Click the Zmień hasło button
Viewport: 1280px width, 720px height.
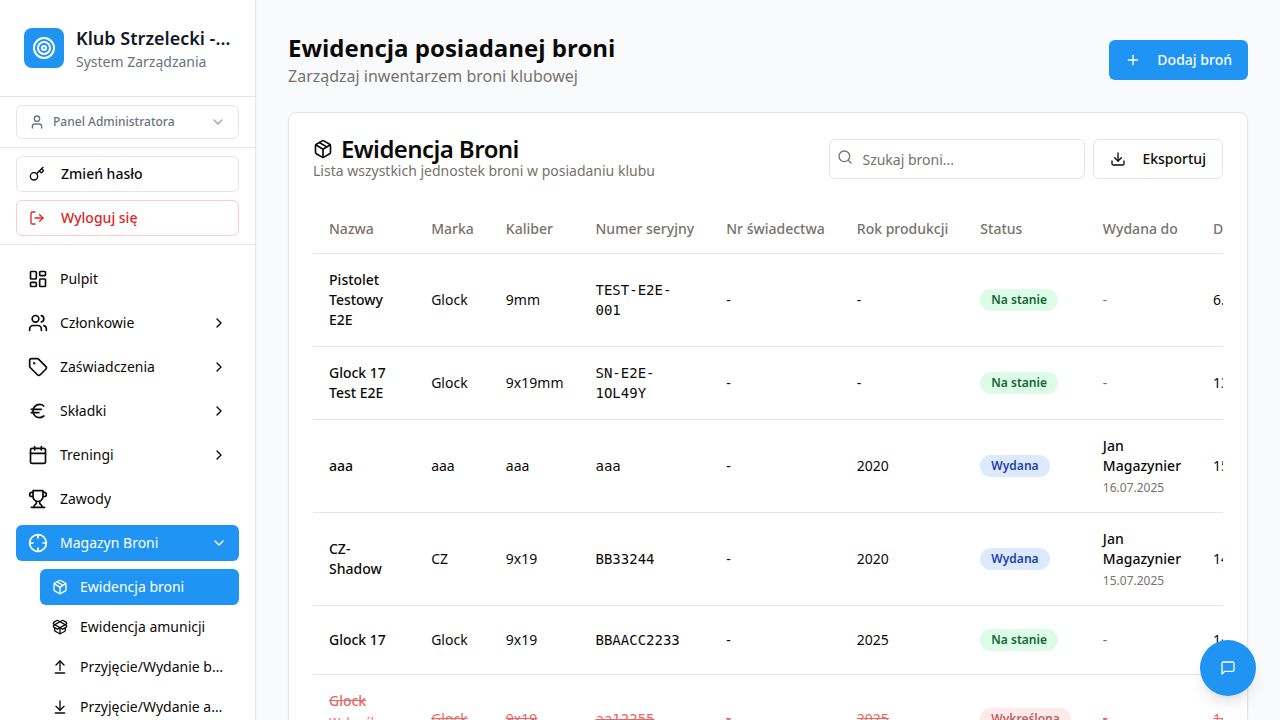coord(127,174)
